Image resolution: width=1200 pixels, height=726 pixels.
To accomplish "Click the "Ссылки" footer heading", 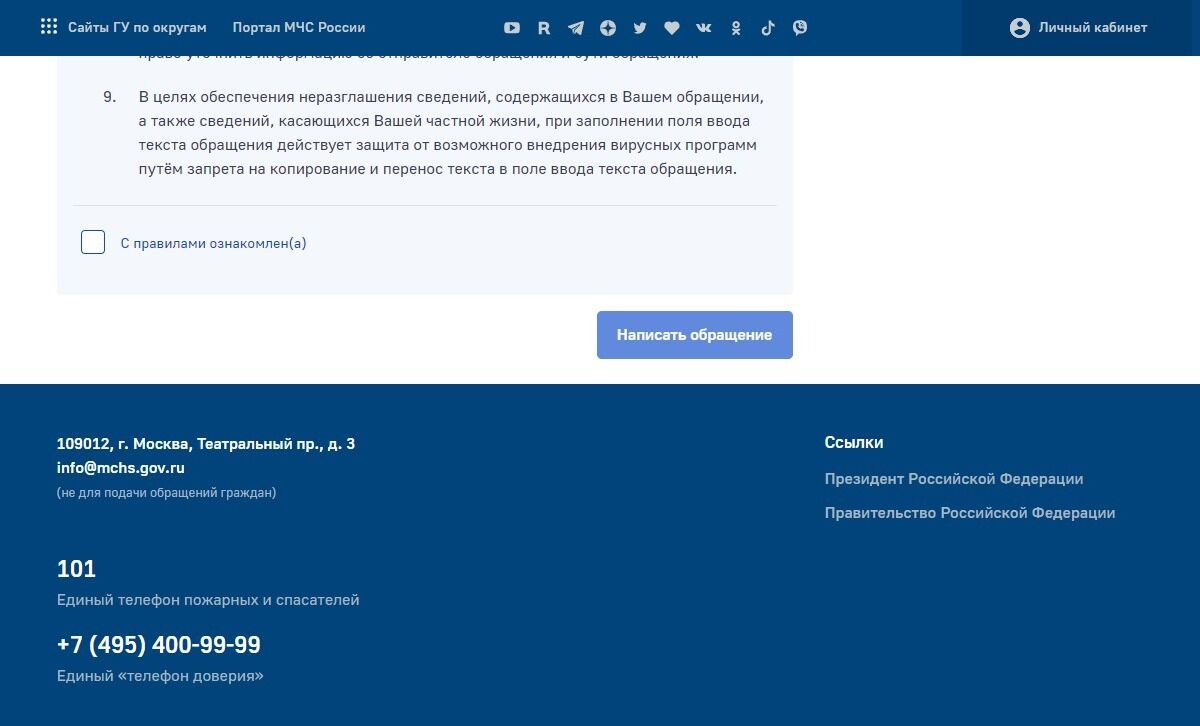I will click(x=854, y=442).
